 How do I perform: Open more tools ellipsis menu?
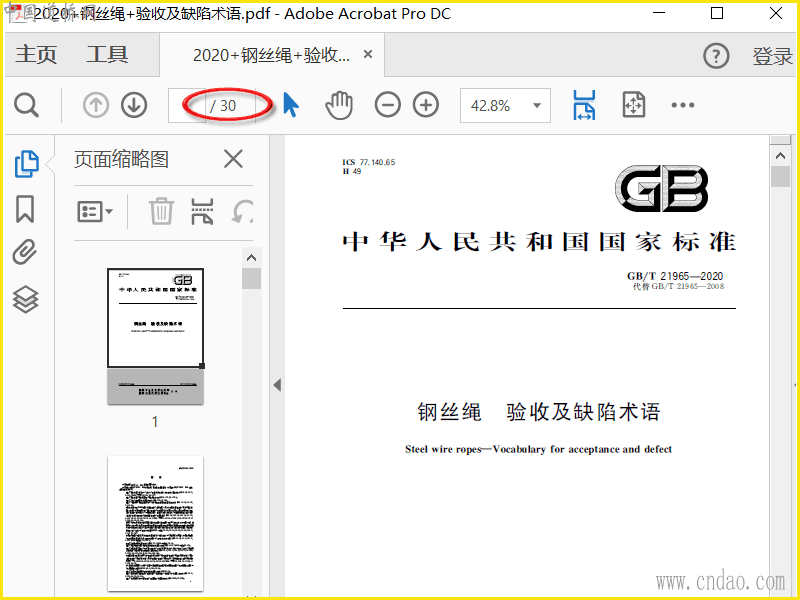(683, 105)
